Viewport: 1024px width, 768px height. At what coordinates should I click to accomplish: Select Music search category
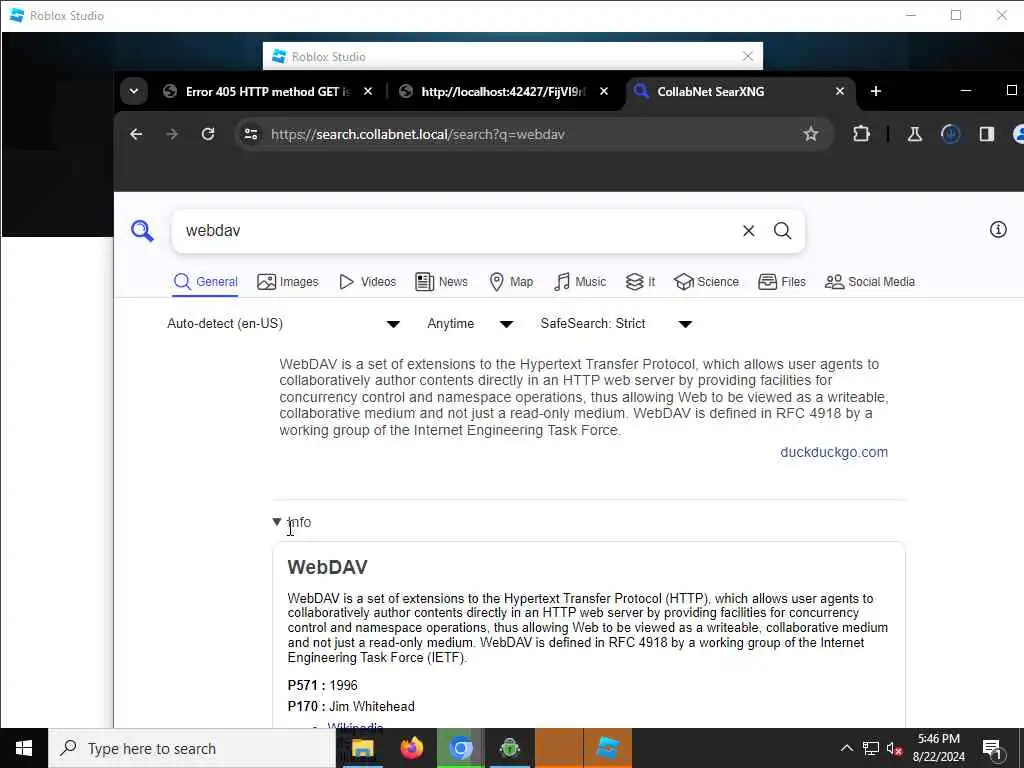click(580, 281)
